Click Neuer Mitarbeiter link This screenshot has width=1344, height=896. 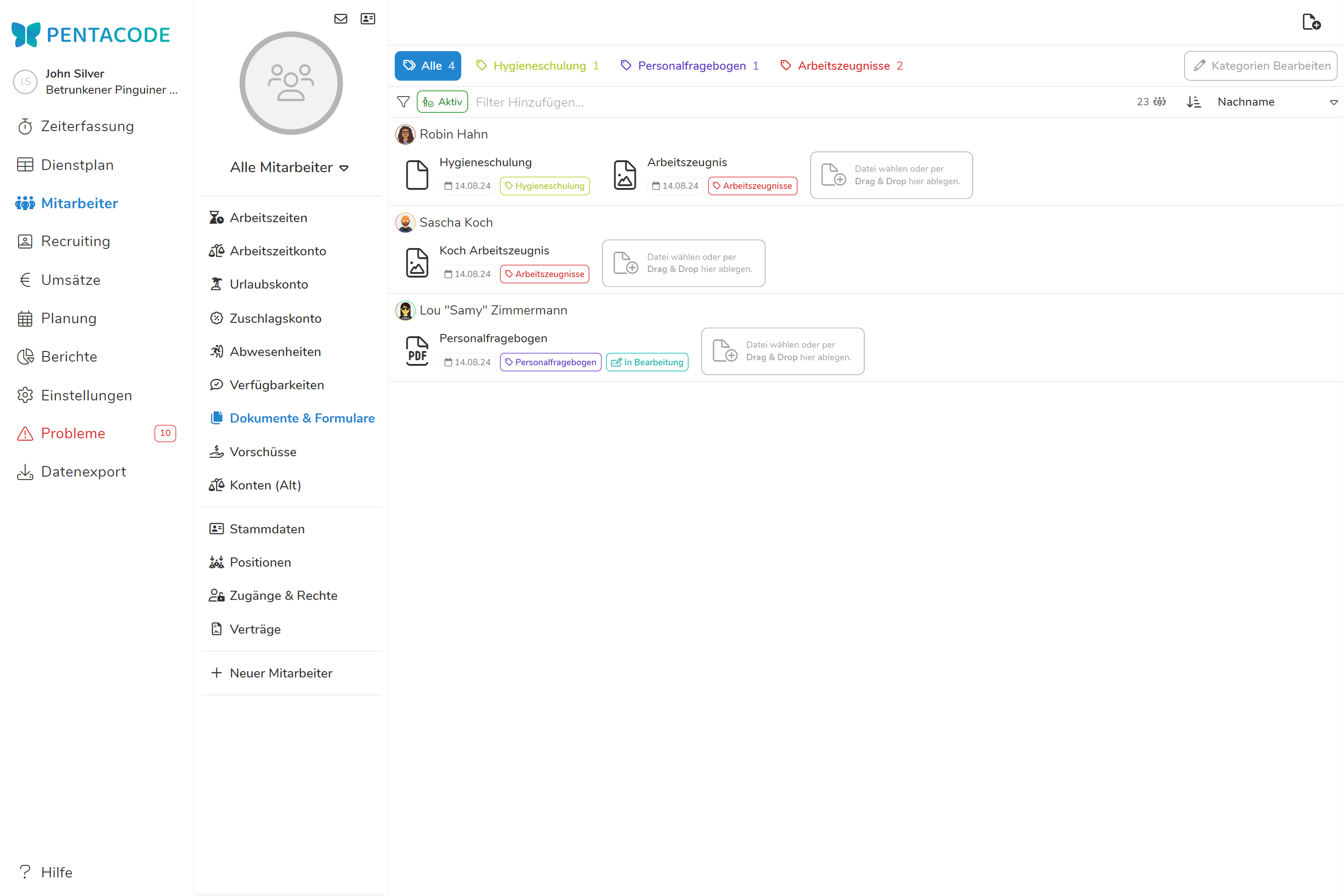click(x=280, y=673)
